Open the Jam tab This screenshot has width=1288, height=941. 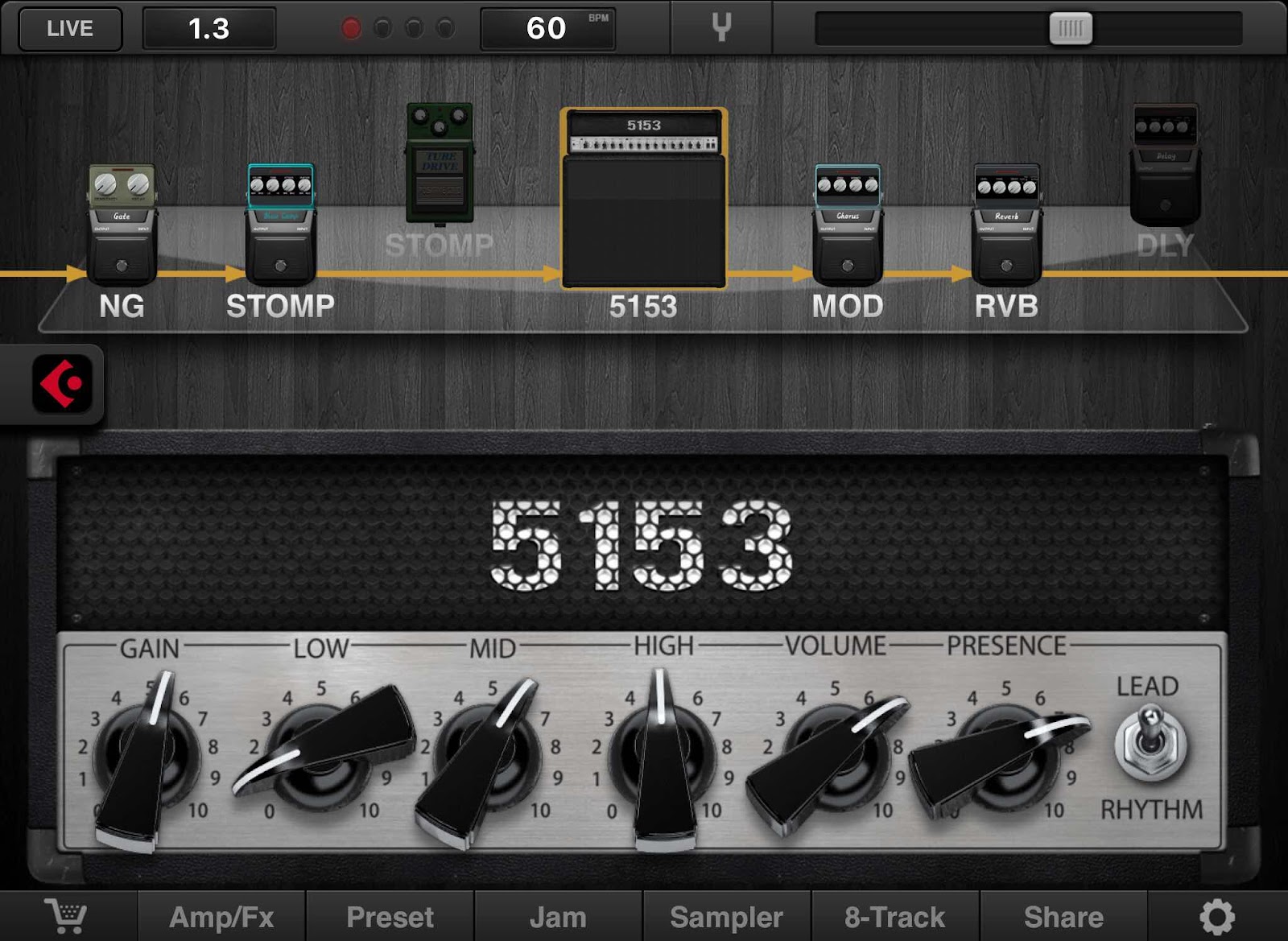[x=558, y=917]
